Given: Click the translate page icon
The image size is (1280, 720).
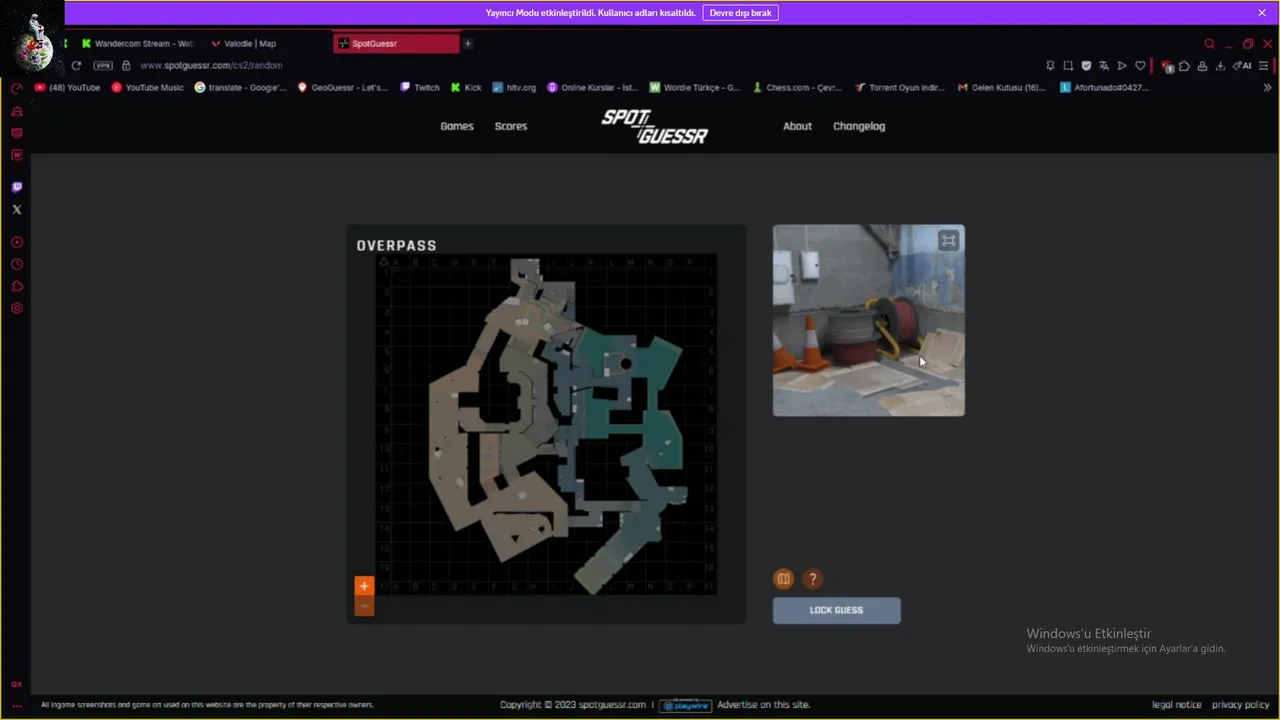Looking at the screenshot, I should [x=1104, y=66].
